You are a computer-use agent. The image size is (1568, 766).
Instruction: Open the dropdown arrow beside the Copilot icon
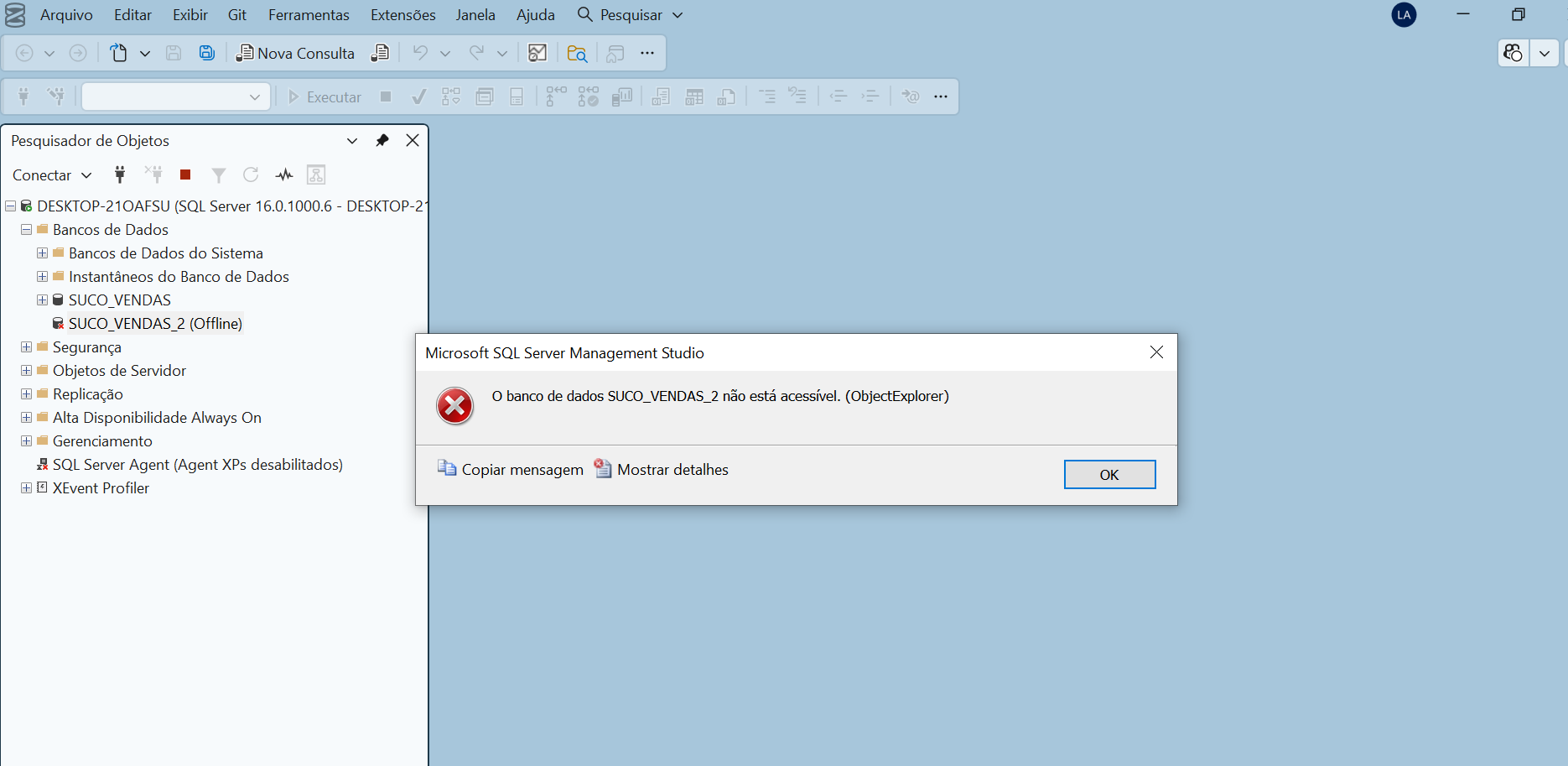[x=1545, y=53]
